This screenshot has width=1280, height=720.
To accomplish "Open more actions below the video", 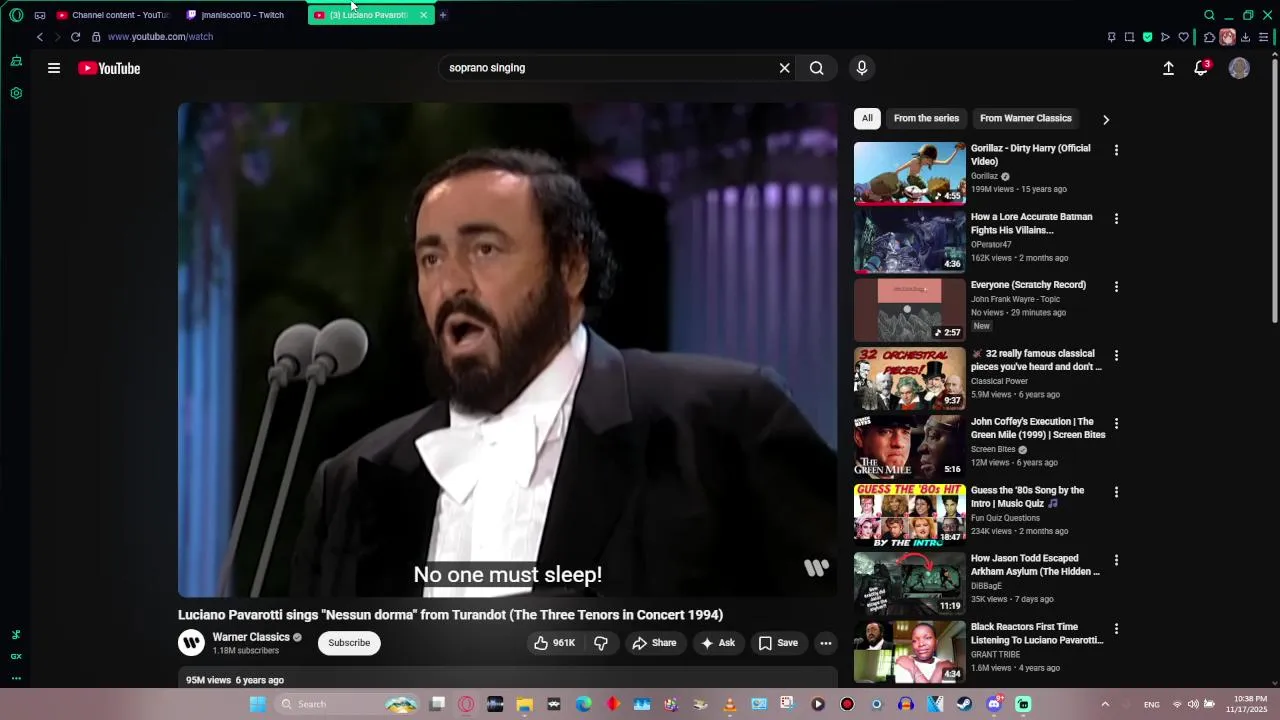I will click(826, 643).
